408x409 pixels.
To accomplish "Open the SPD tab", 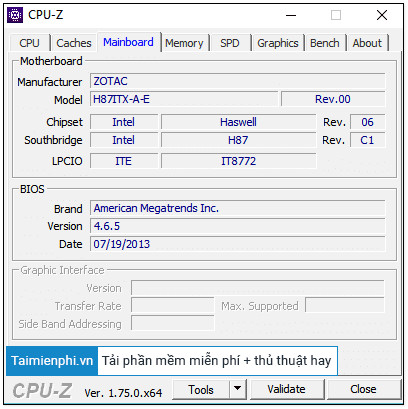I will pyautogui.click(x=230, y=43).
